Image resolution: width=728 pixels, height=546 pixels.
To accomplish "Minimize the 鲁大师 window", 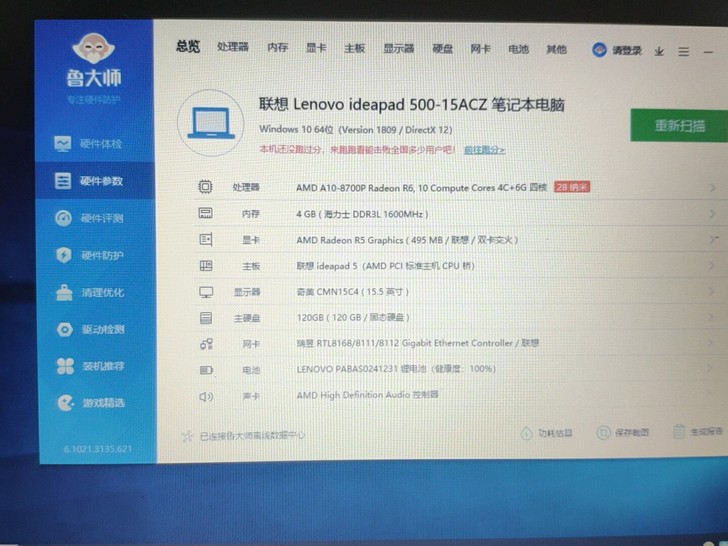I will pos(708,52).
